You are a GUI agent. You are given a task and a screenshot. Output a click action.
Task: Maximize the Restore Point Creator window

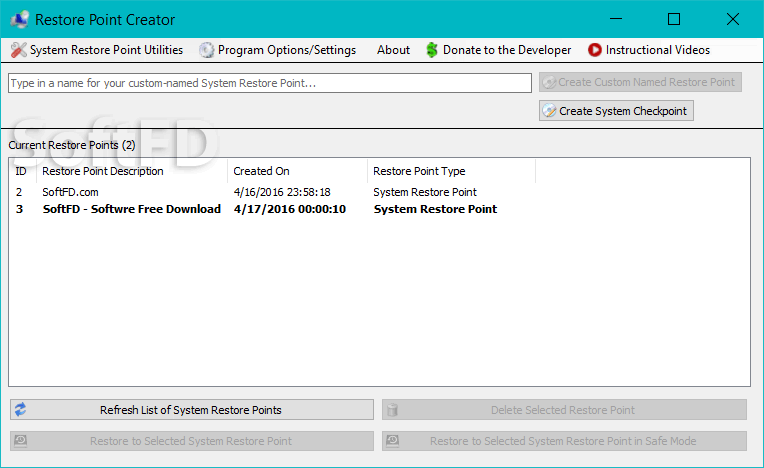(674, 19)
